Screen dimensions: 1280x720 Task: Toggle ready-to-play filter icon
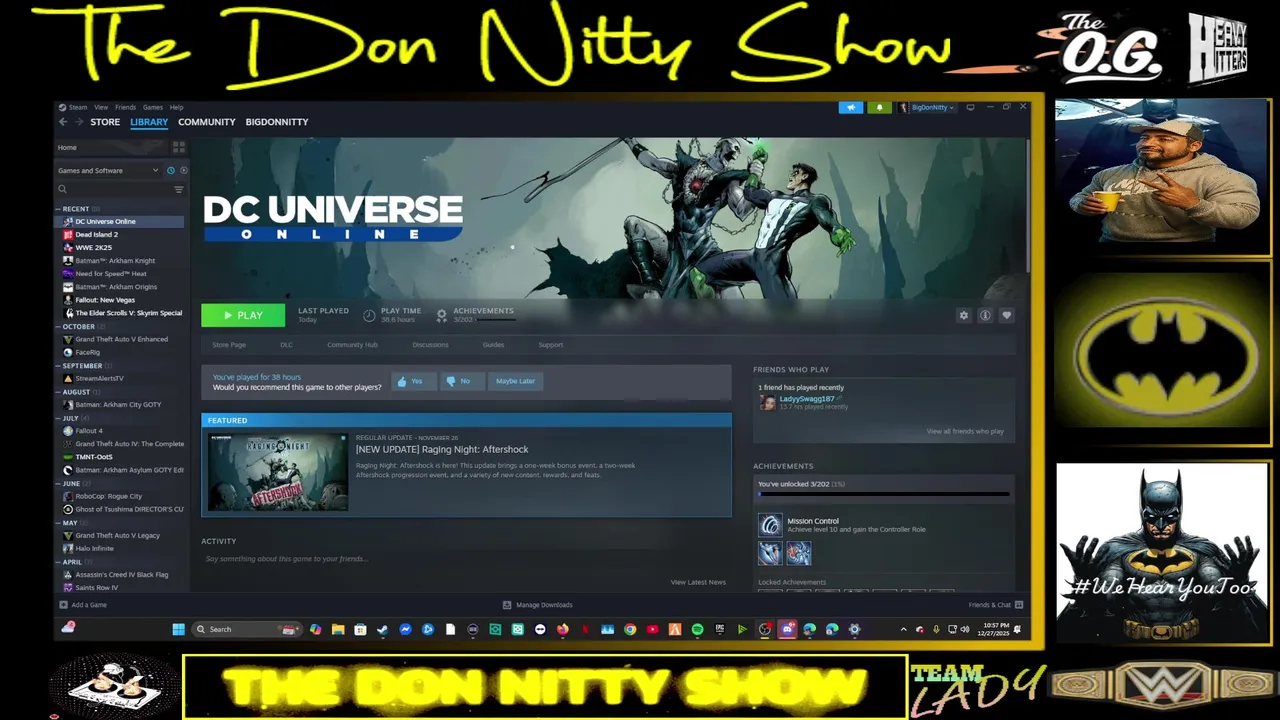click(183, 171)
